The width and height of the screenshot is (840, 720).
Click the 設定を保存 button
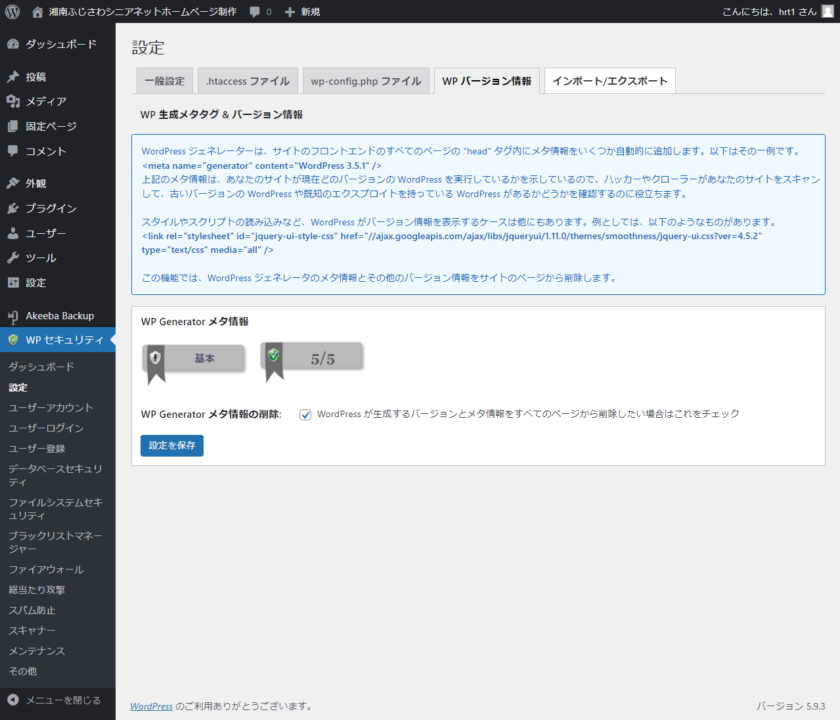(172, 445)
